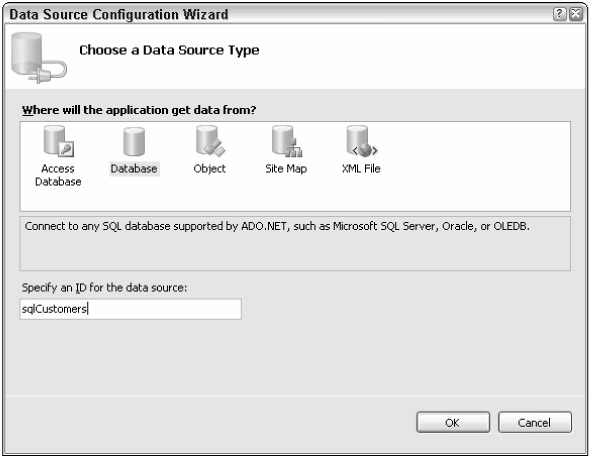Close the wizard with the X button
Viewport: 591px width, 458px height.
click(x=576, y=14)
